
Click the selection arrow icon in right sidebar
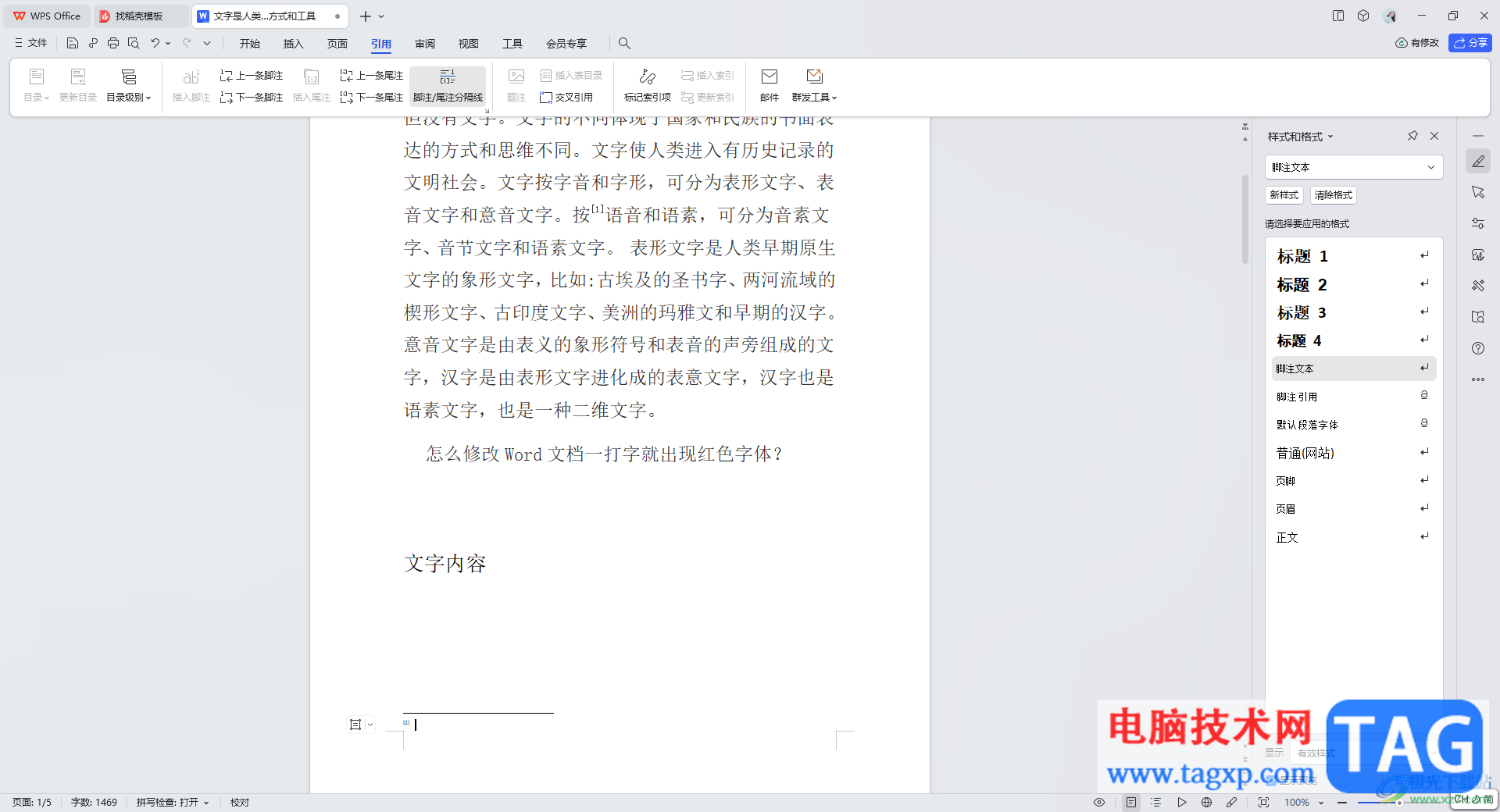[x=1478, y=192]
